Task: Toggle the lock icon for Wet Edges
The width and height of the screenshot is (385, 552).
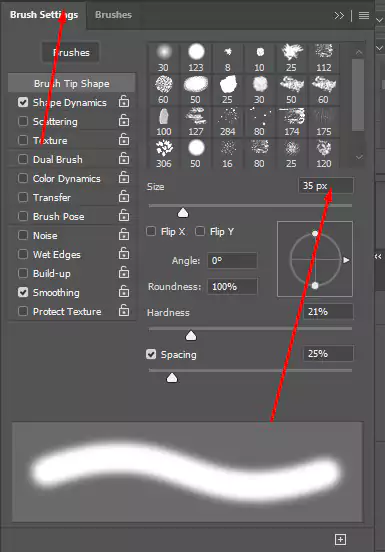Action: (124, 253)
